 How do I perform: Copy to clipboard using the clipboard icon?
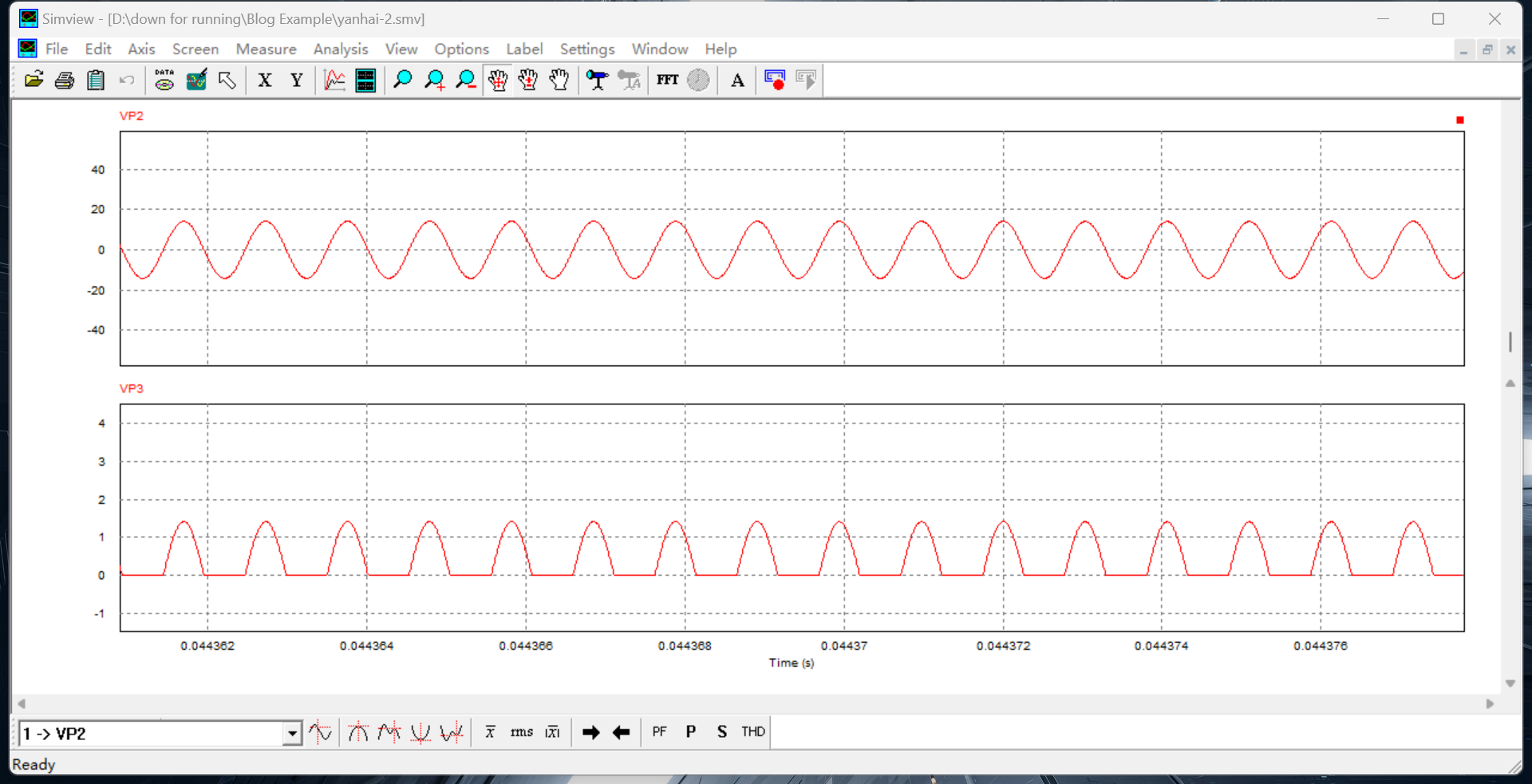click(96, 80)
